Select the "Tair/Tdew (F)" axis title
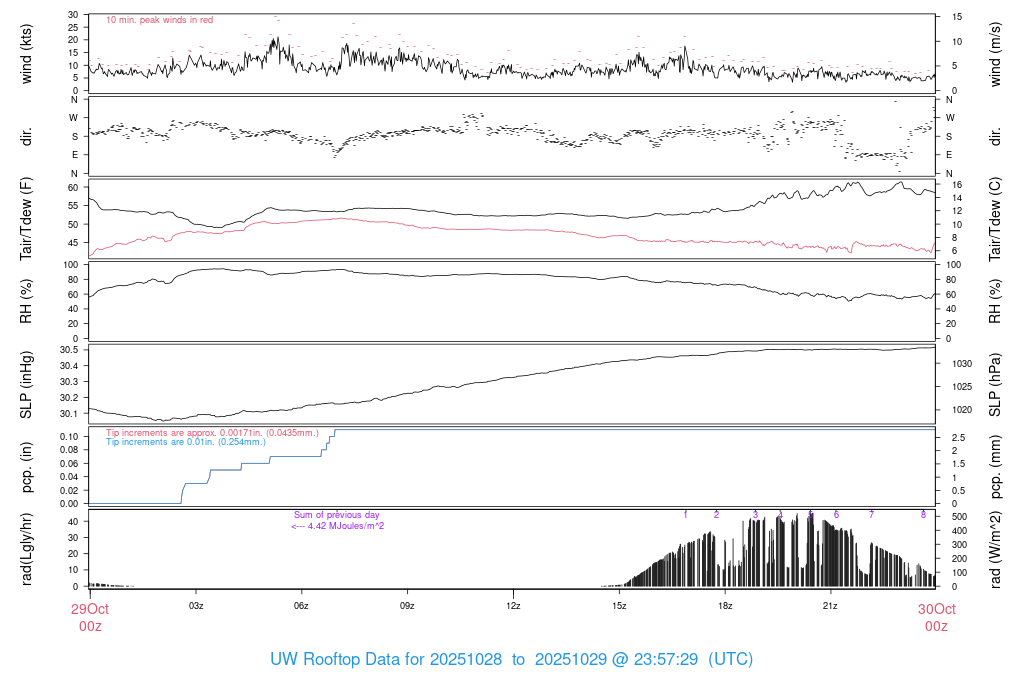The image size is (1024, 700). point(28,218)
